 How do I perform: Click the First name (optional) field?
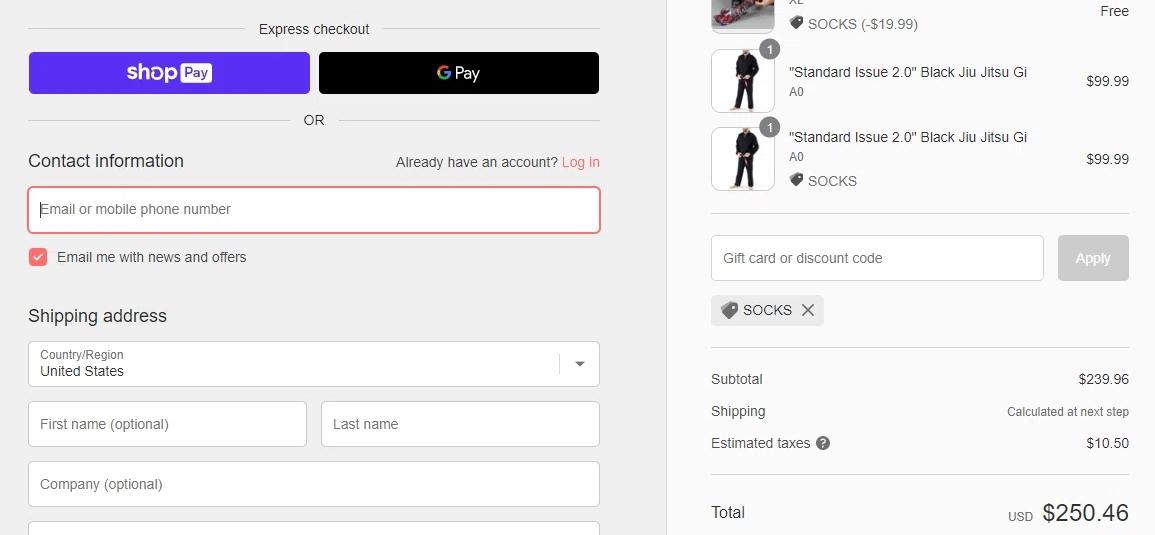coord(167,424)
